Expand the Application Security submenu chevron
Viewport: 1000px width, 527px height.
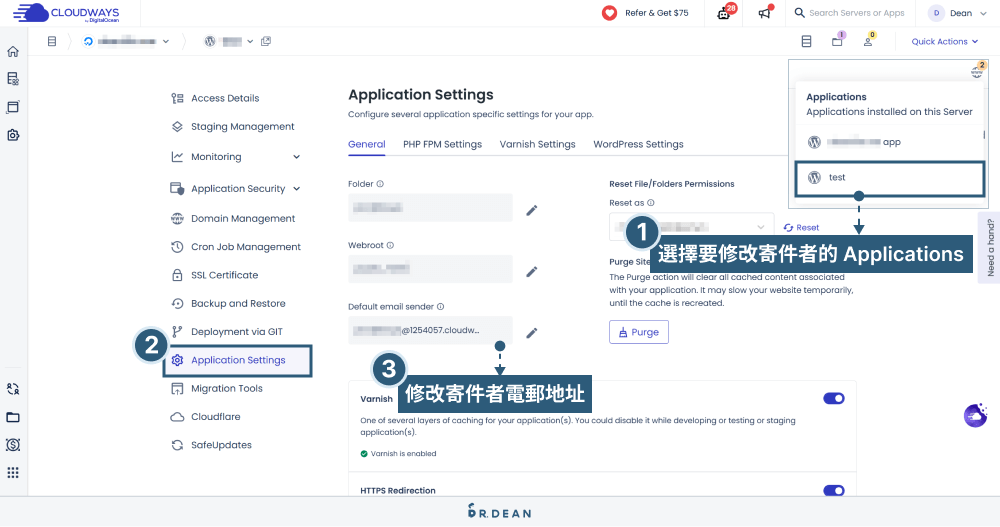pos(297,189)
